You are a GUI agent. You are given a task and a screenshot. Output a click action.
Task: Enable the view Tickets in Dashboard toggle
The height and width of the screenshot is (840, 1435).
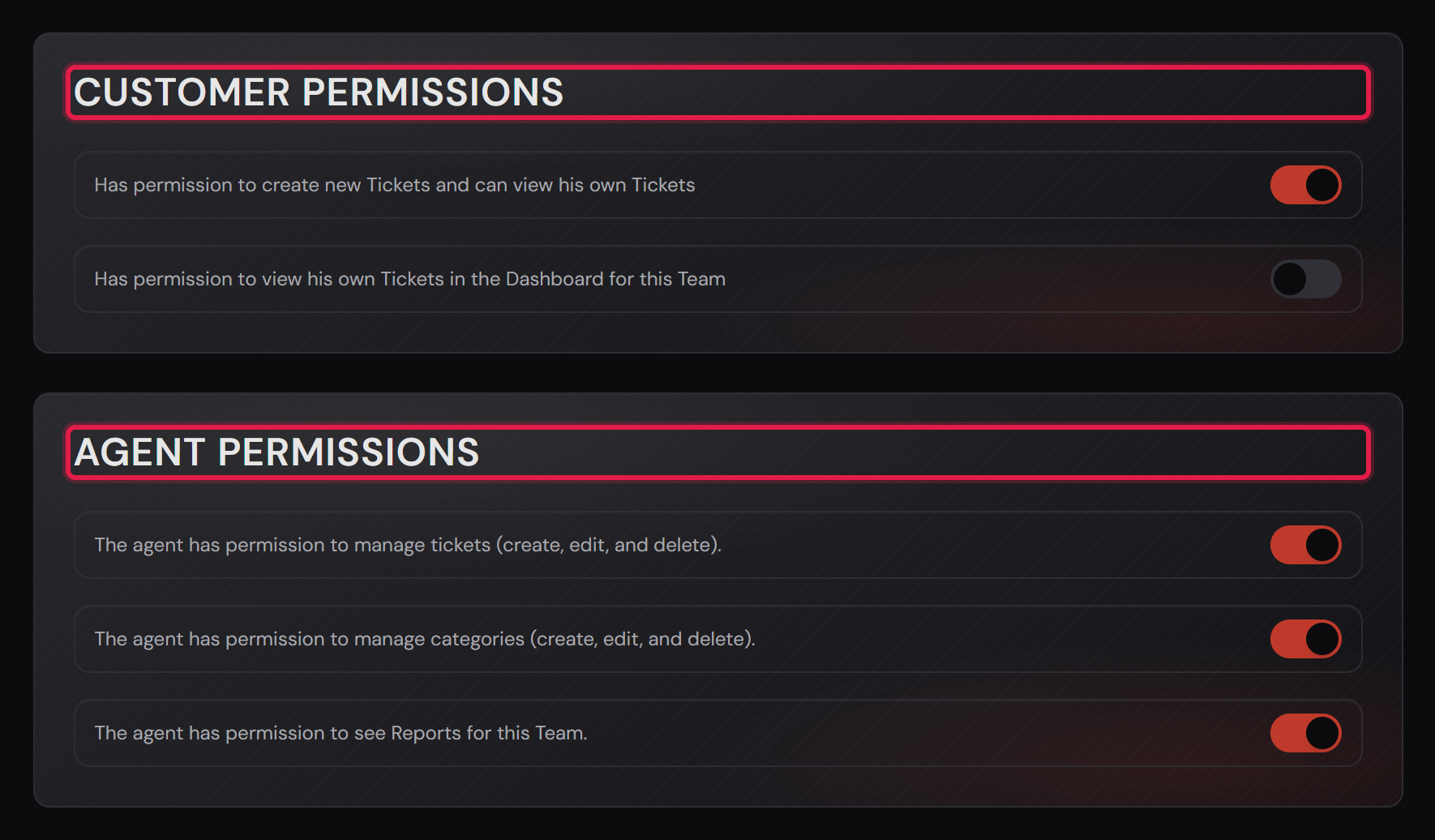1305,279
